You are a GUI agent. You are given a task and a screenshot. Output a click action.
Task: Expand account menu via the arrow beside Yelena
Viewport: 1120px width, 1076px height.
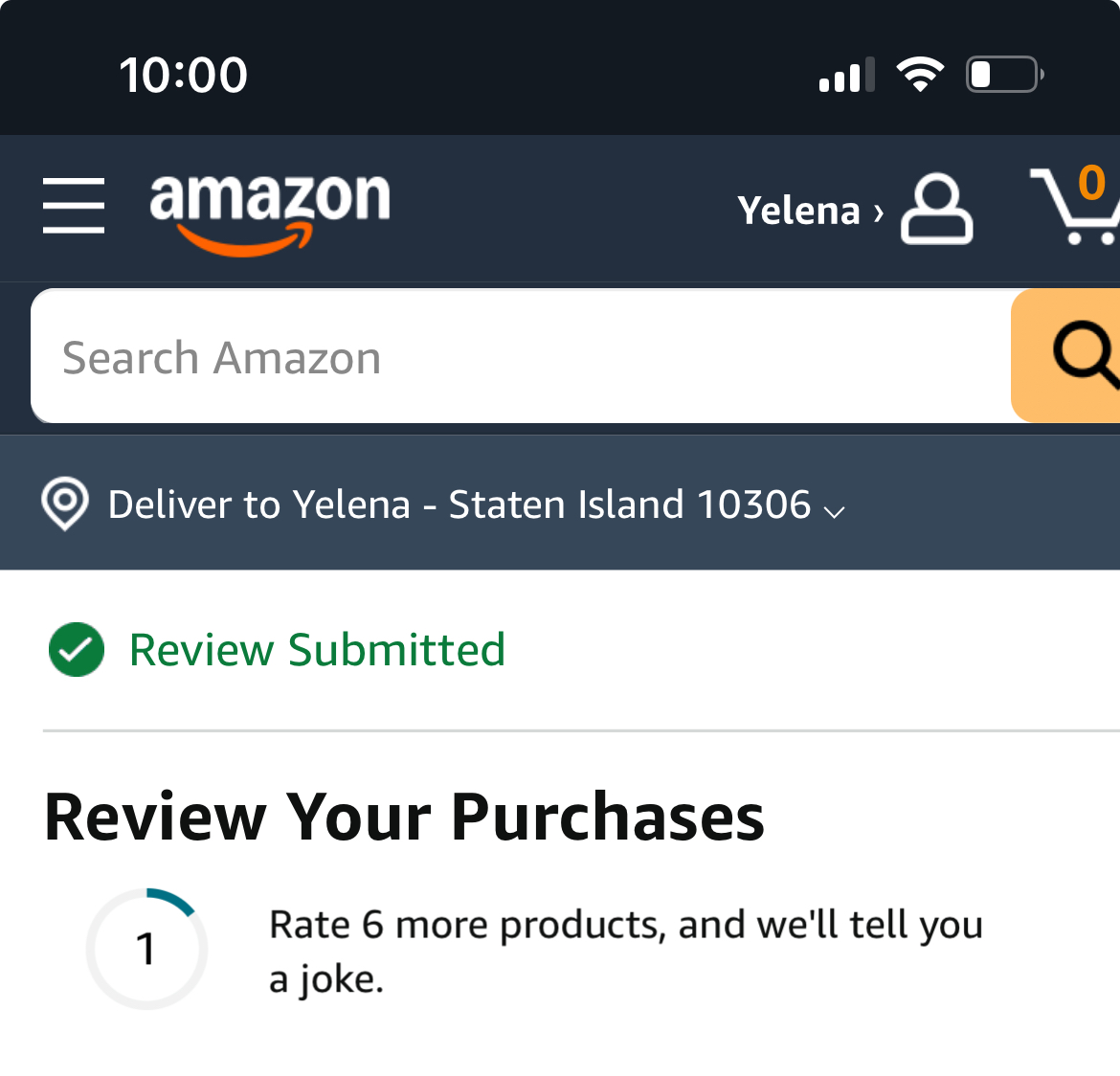pyautogui.click(x=879, y=213)
